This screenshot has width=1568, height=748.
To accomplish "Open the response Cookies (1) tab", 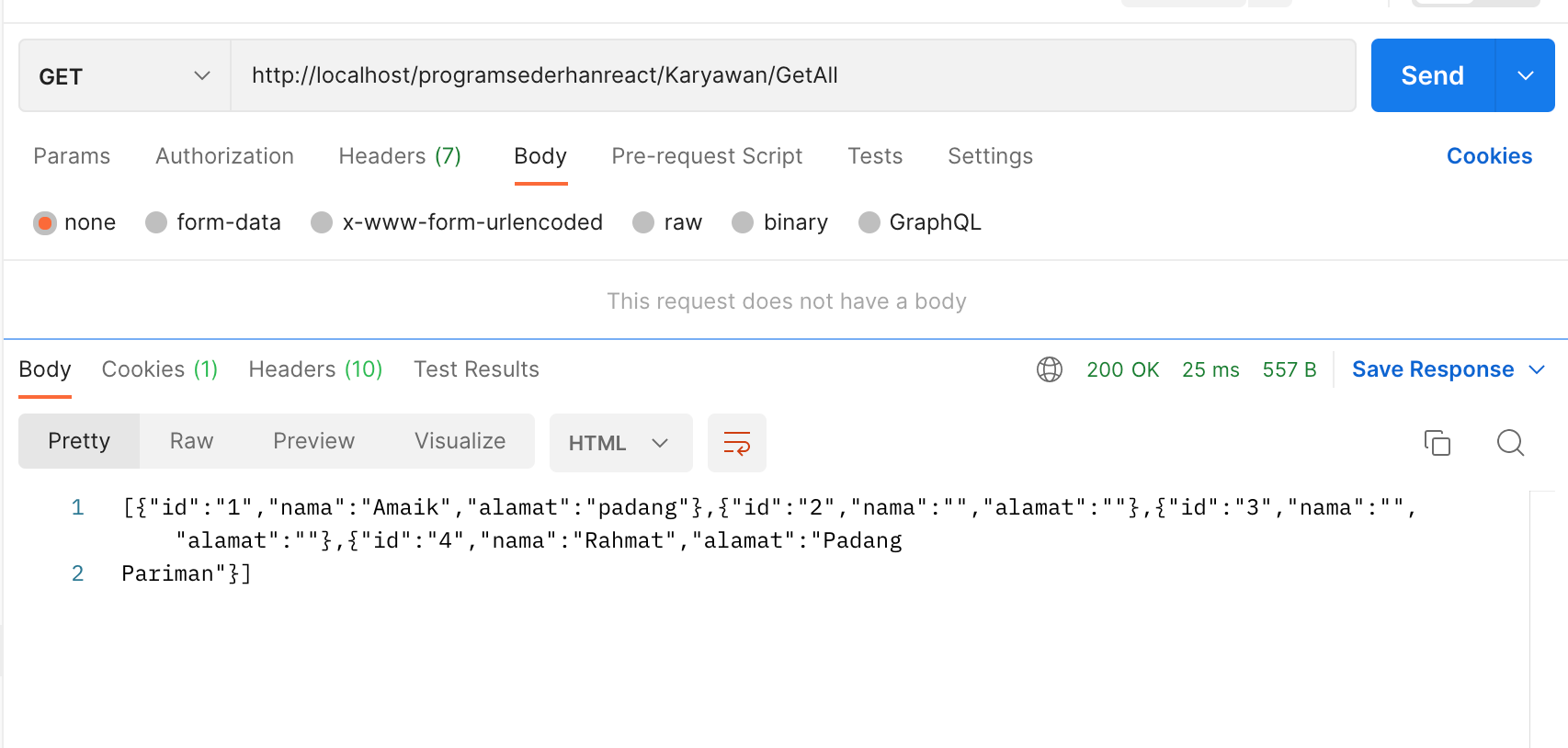I will (x=160, y=369).
